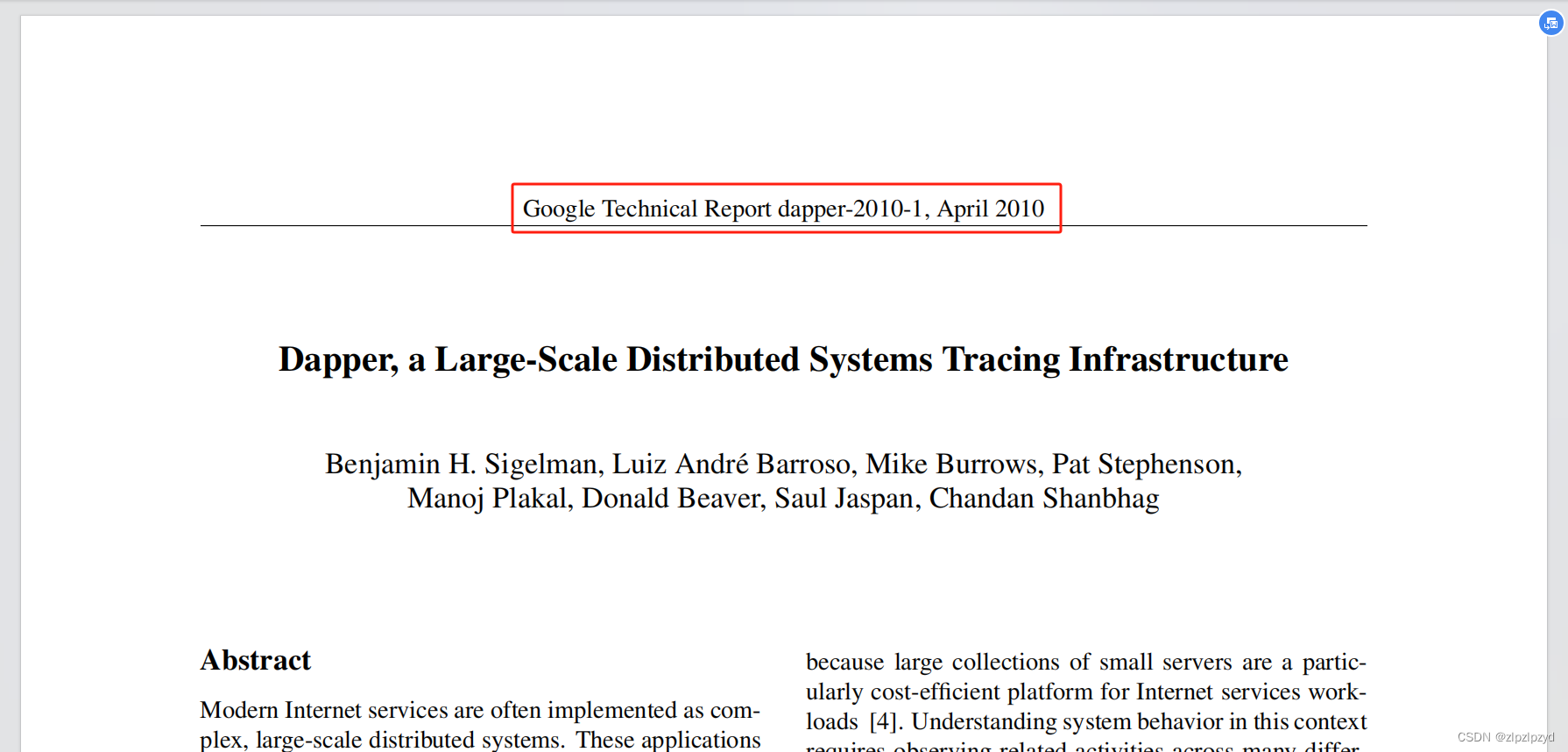
Task: Click the paper title 'Dapper, a Large-Scale Distributed Systems Tracing Infrastructure'
Action: coord(783,359)
